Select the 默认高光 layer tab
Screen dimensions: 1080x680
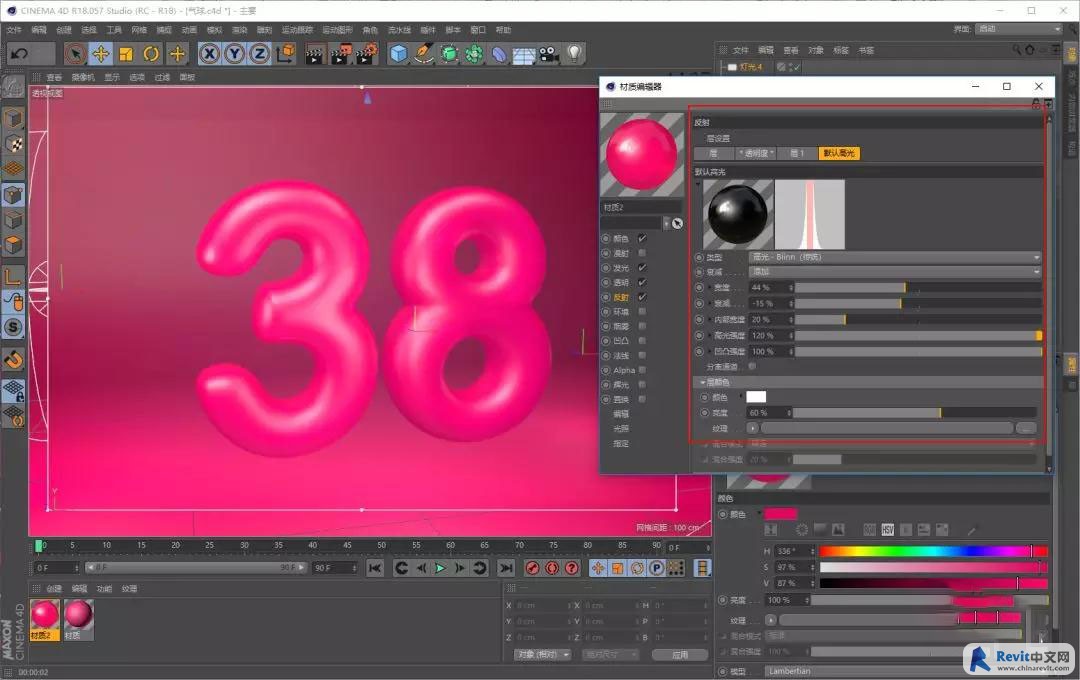tap(839, 153)
